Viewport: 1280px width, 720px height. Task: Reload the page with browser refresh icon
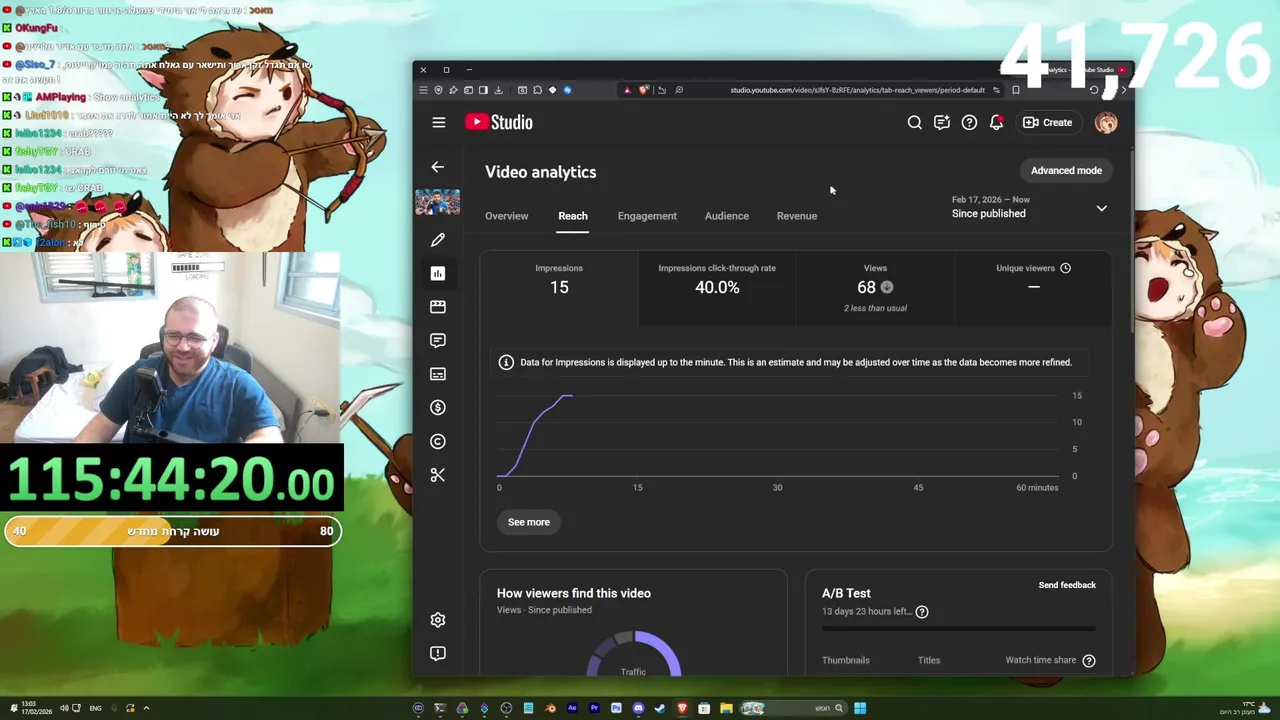(x=1093, y=90)
